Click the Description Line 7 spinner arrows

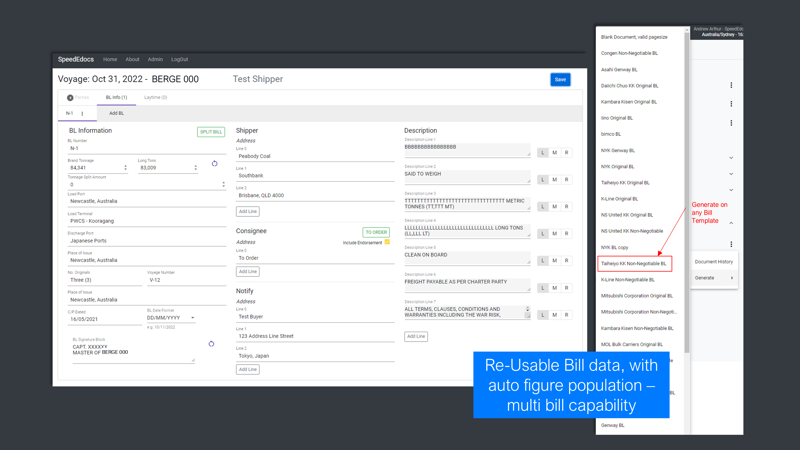click(528, 309)
